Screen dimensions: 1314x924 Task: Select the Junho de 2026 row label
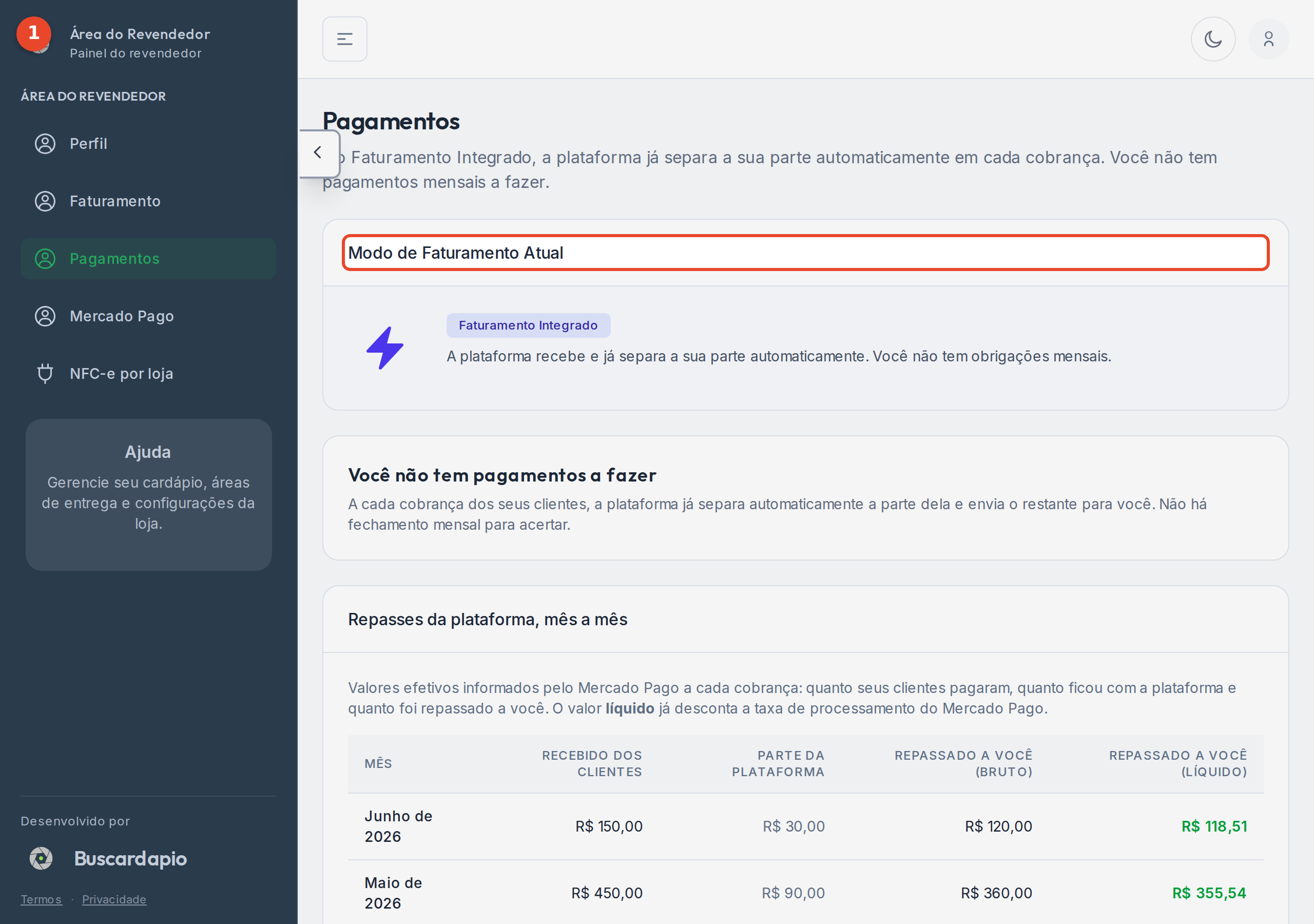point(398,826)
